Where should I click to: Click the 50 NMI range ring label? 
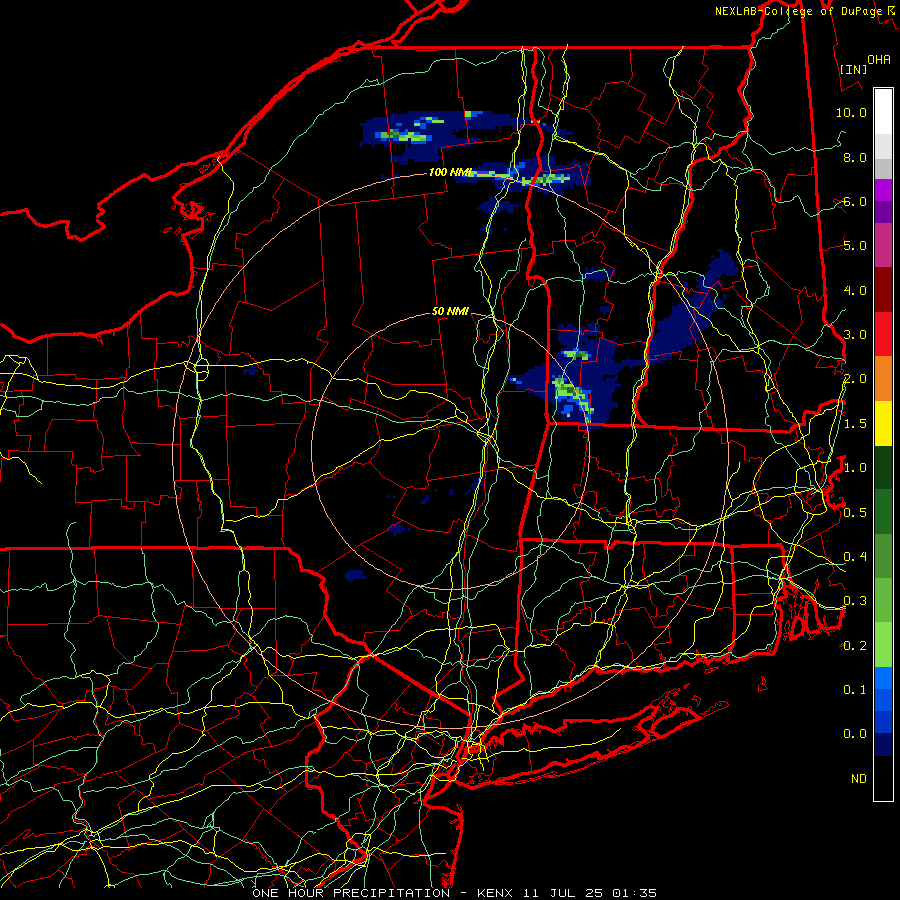tap(451, 312)
